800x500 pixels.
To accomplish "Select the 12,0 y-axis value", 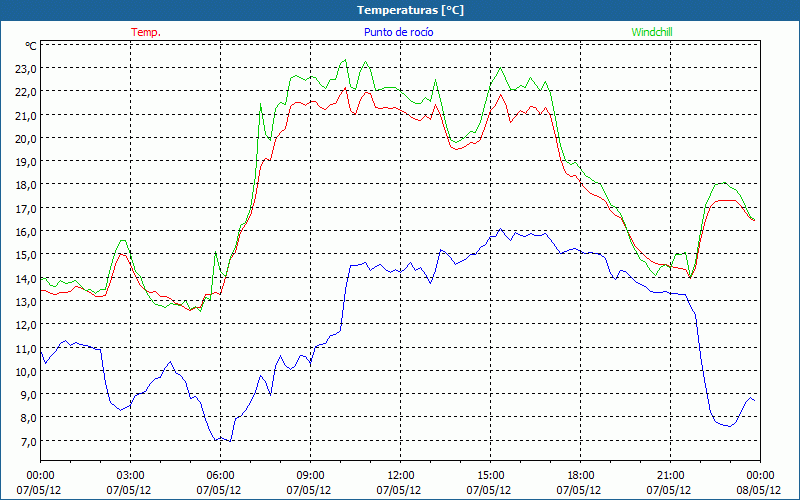I will coord(26,325).
